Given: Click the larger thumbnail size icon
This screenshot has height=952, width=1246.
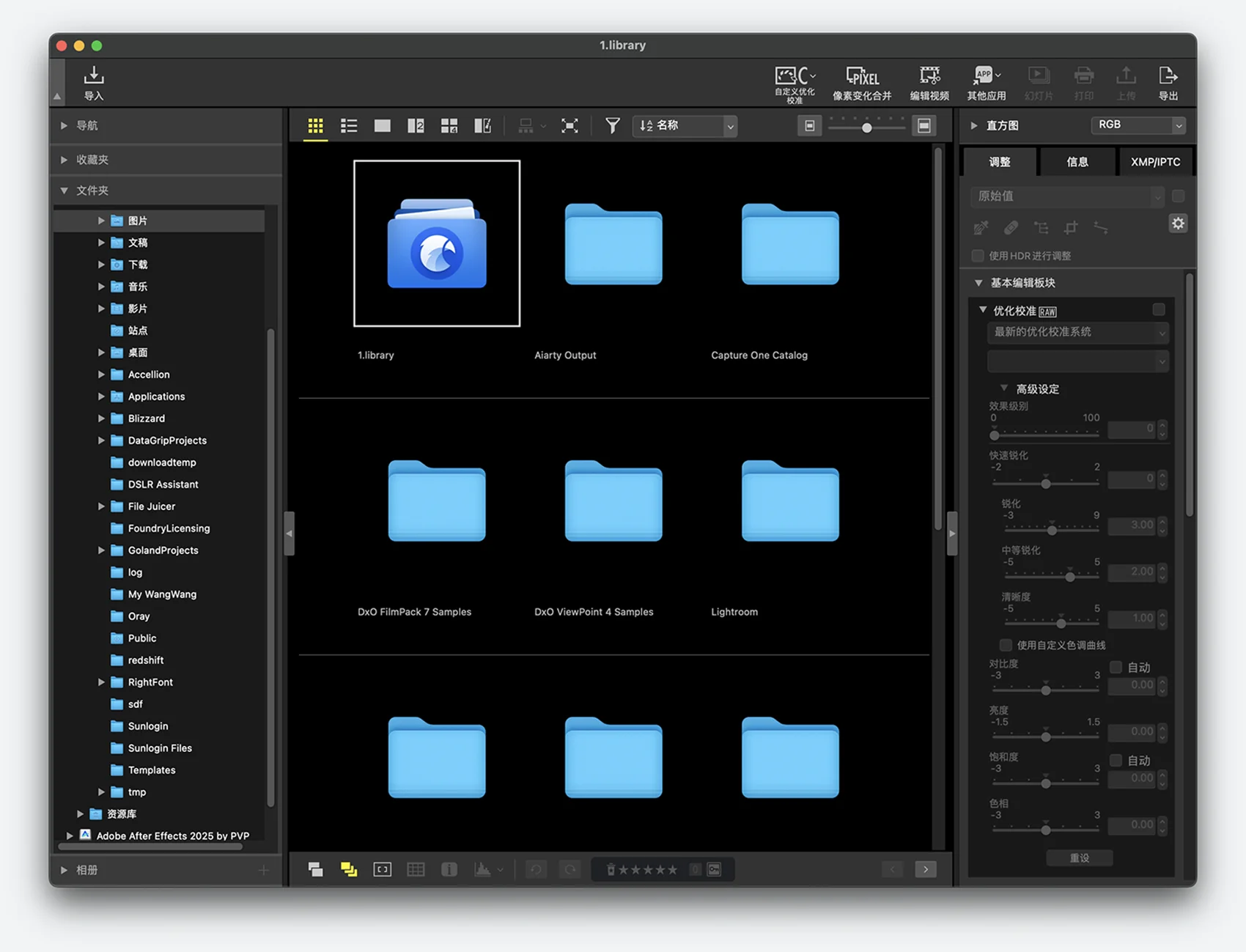Looking at the screenshot, I should click(924, 126).
